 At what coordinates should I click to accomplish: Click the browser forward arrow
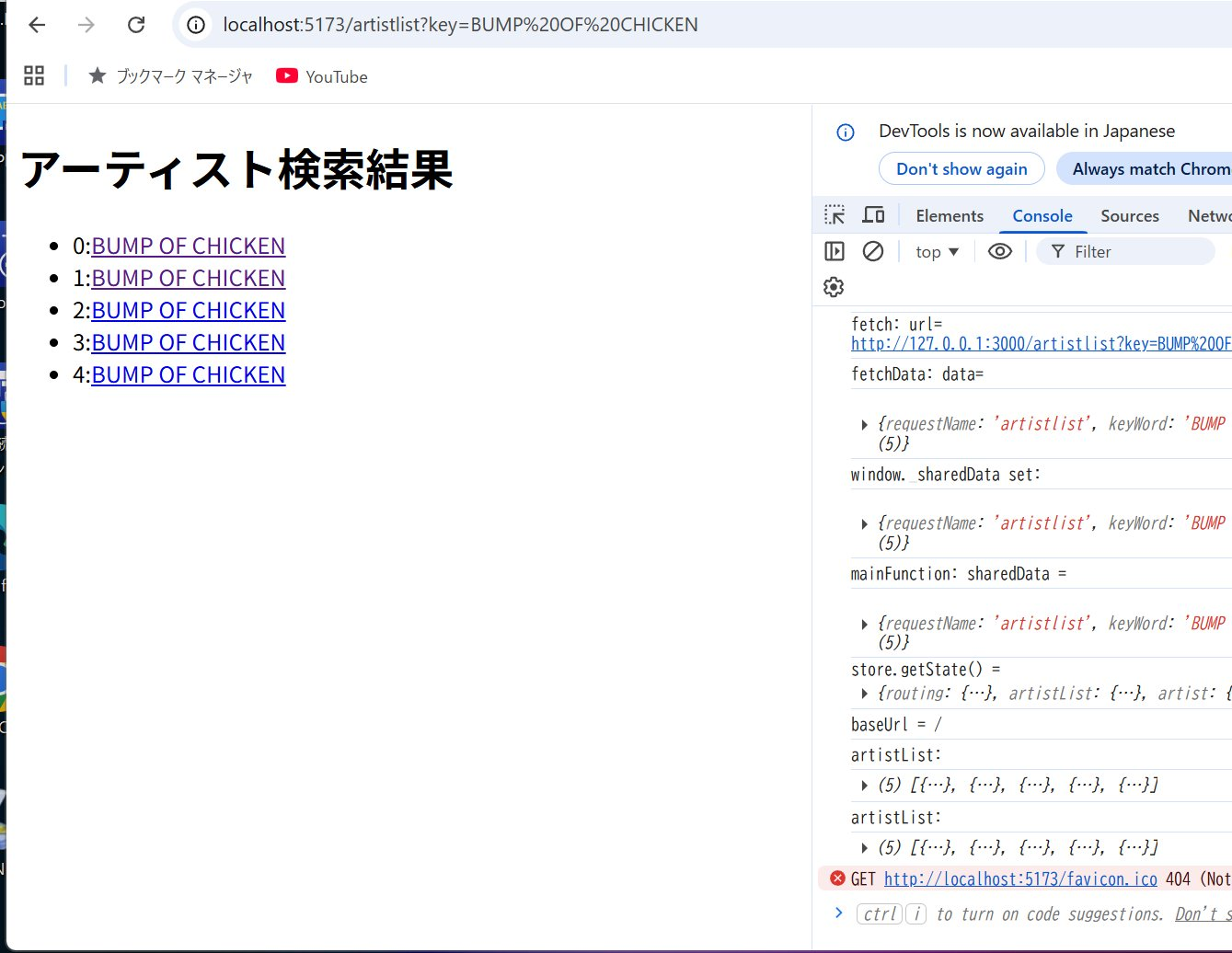pyautogui.click(x=86, y=25)
